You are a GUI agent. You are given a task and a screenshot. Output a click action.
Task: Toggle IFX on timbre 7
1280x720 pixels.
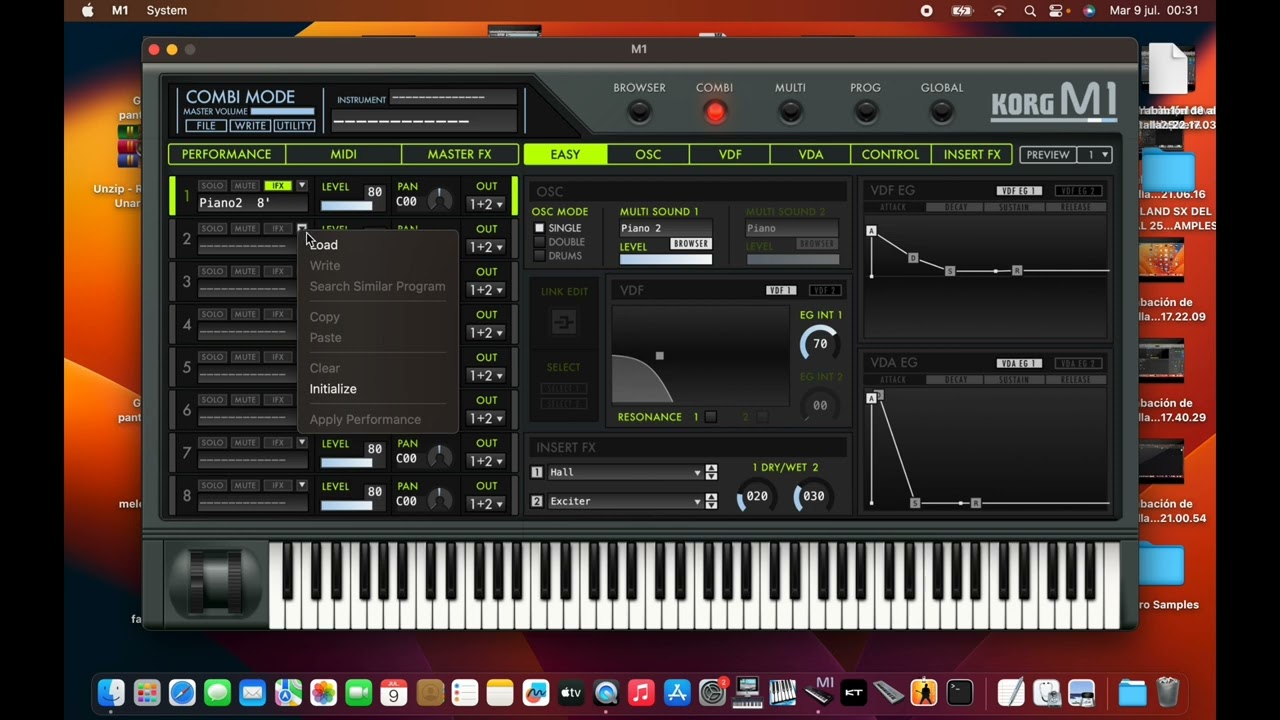point(277,443)
